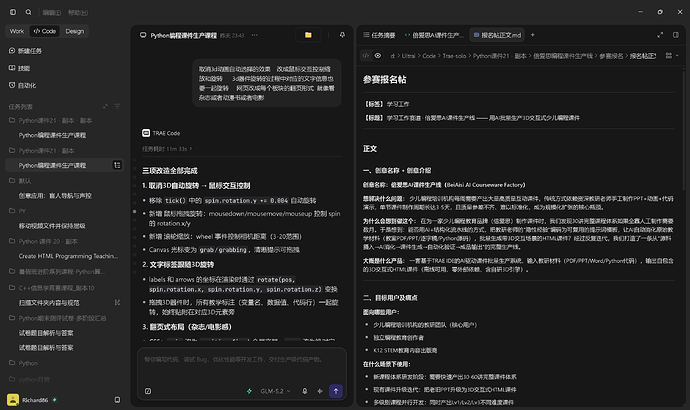Click the sparkle enhance-prompt icon

click(320, 391)
